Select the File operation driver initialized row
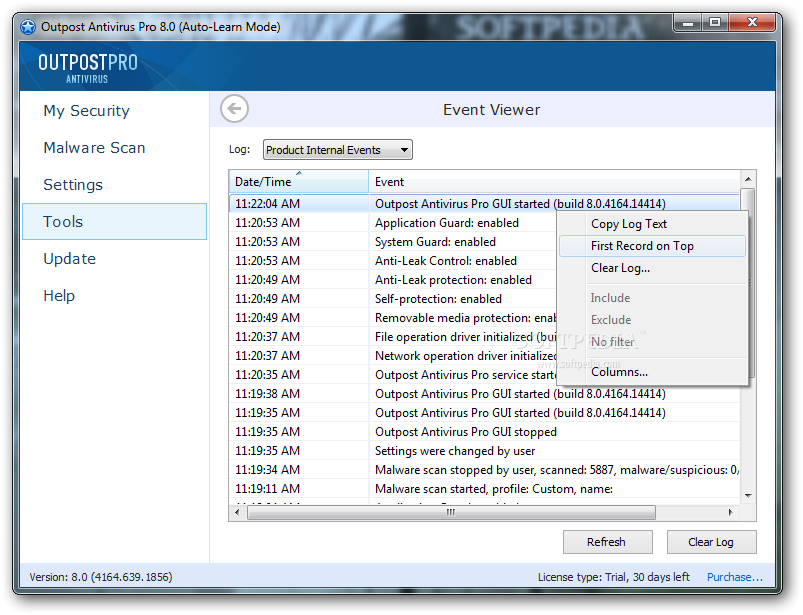The image size is (803, 615). point(393,336)
